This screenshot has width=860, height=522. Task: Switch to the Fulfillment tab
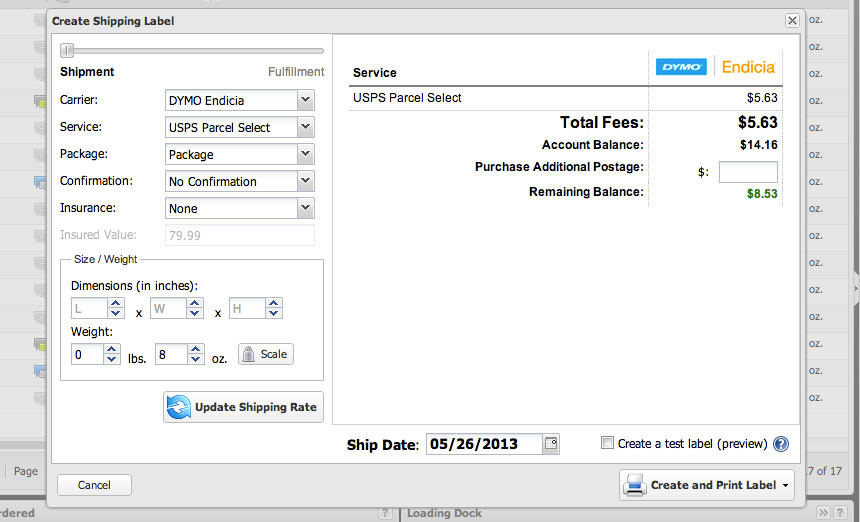pos(296,72)
